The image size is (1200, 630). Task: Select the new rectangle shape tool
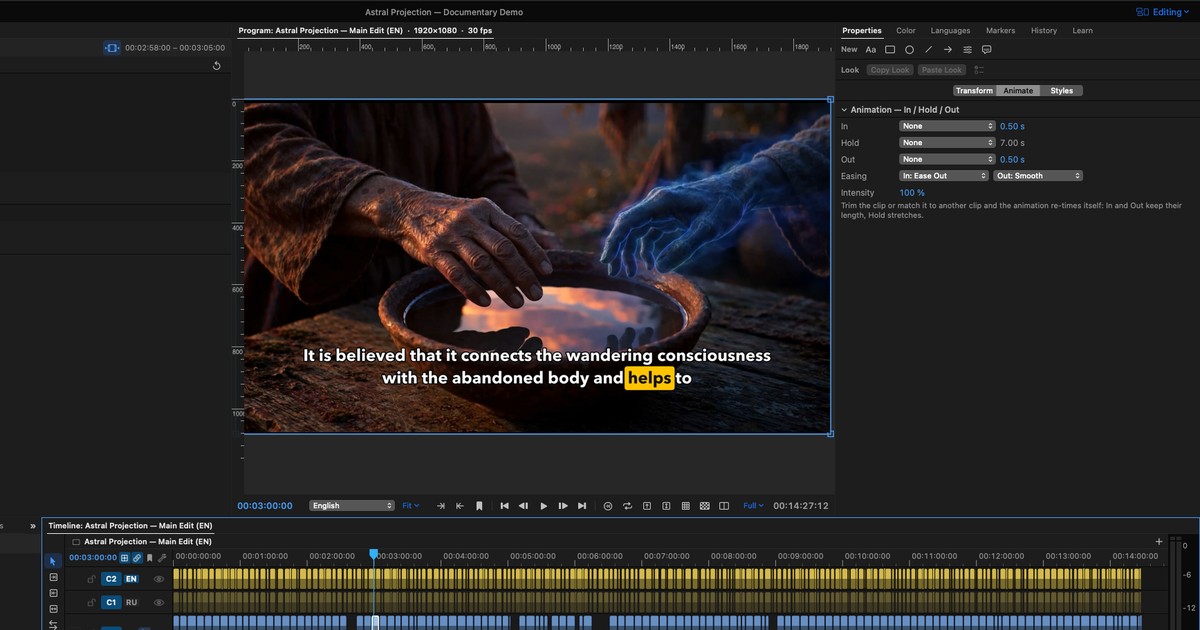[890, 49]
